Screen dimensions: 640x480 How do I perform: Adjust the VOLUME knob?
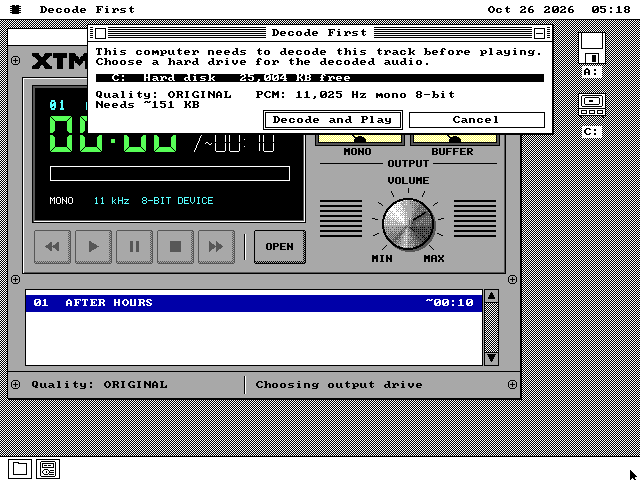coord(408,224)
